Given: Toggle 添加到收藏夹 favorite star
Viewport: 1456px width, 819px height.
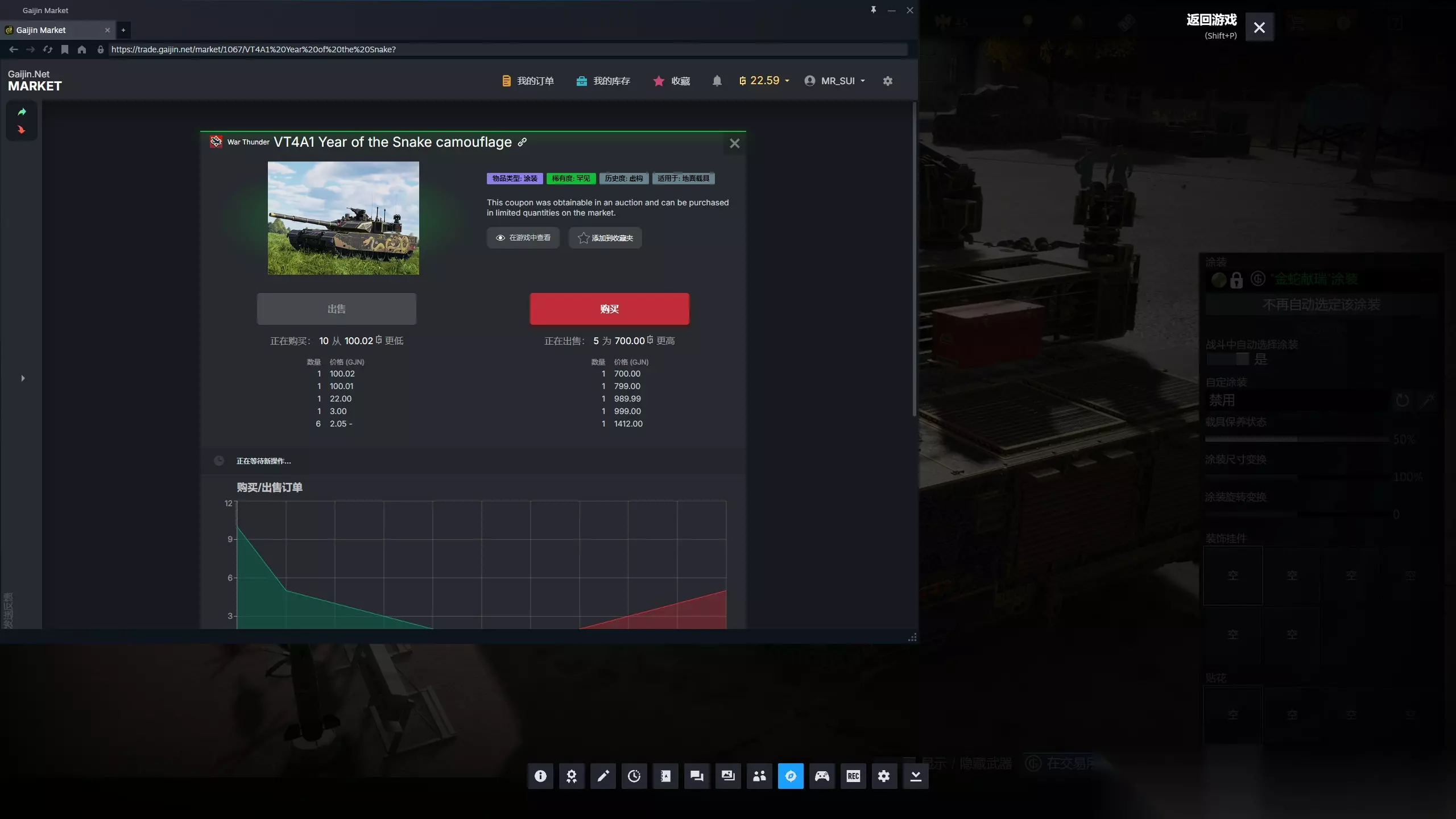Looking at the screenshot, I should pyautogui.click(x=605, y=238).
